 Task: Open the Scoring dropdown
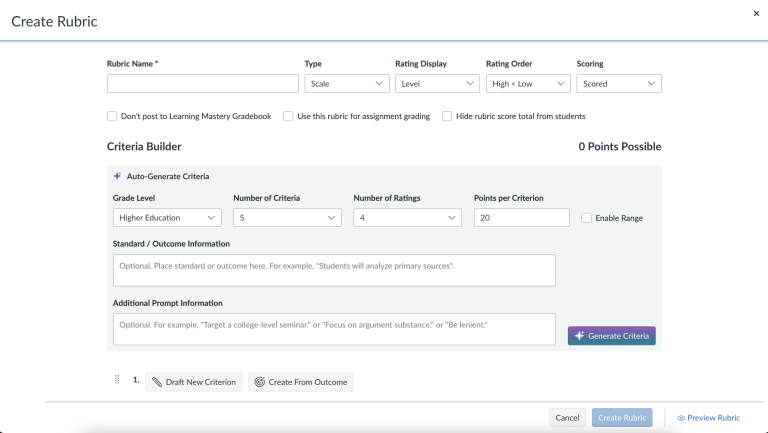click(619, 84)
